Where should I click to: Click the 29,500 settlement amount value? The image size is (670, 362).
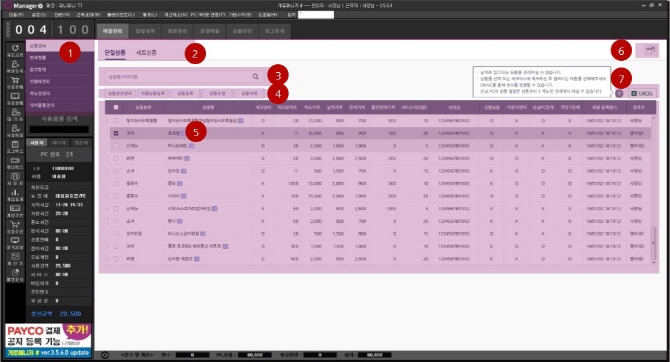tap(71, 314)
